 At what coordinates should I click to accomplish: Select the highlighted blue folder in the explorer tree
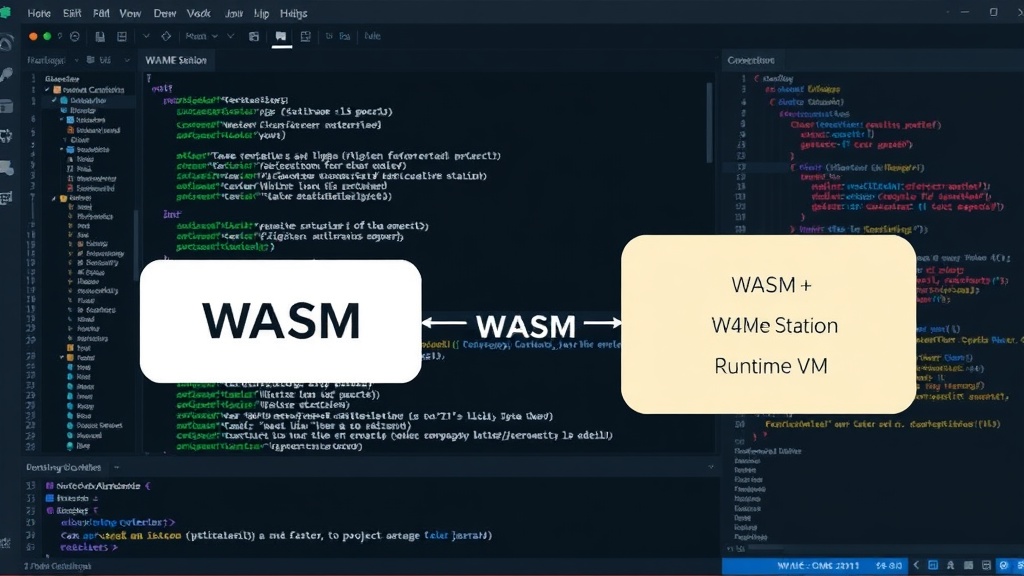pyautogui.click(x=88, y=101)
